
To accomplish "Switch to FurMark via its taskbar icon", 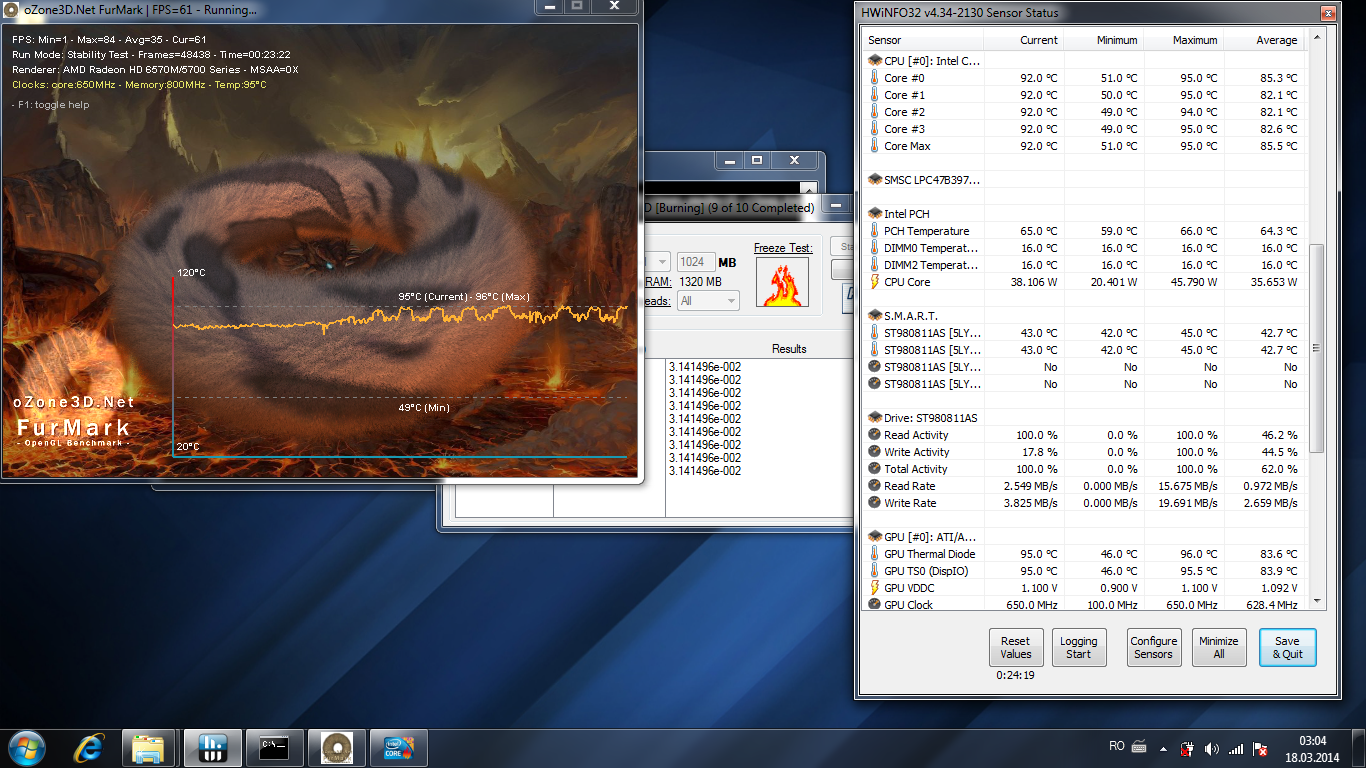I will tap(336, 747).
